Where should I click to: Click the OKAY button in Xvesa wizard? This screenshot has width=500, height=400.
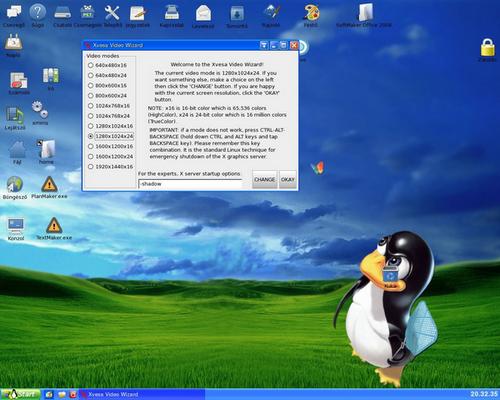pos(288,179)
